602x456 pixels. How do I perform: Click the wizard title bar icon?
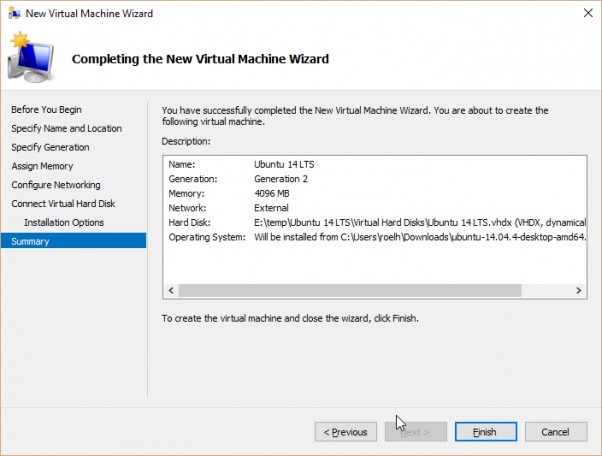click(x=14, y=13)
